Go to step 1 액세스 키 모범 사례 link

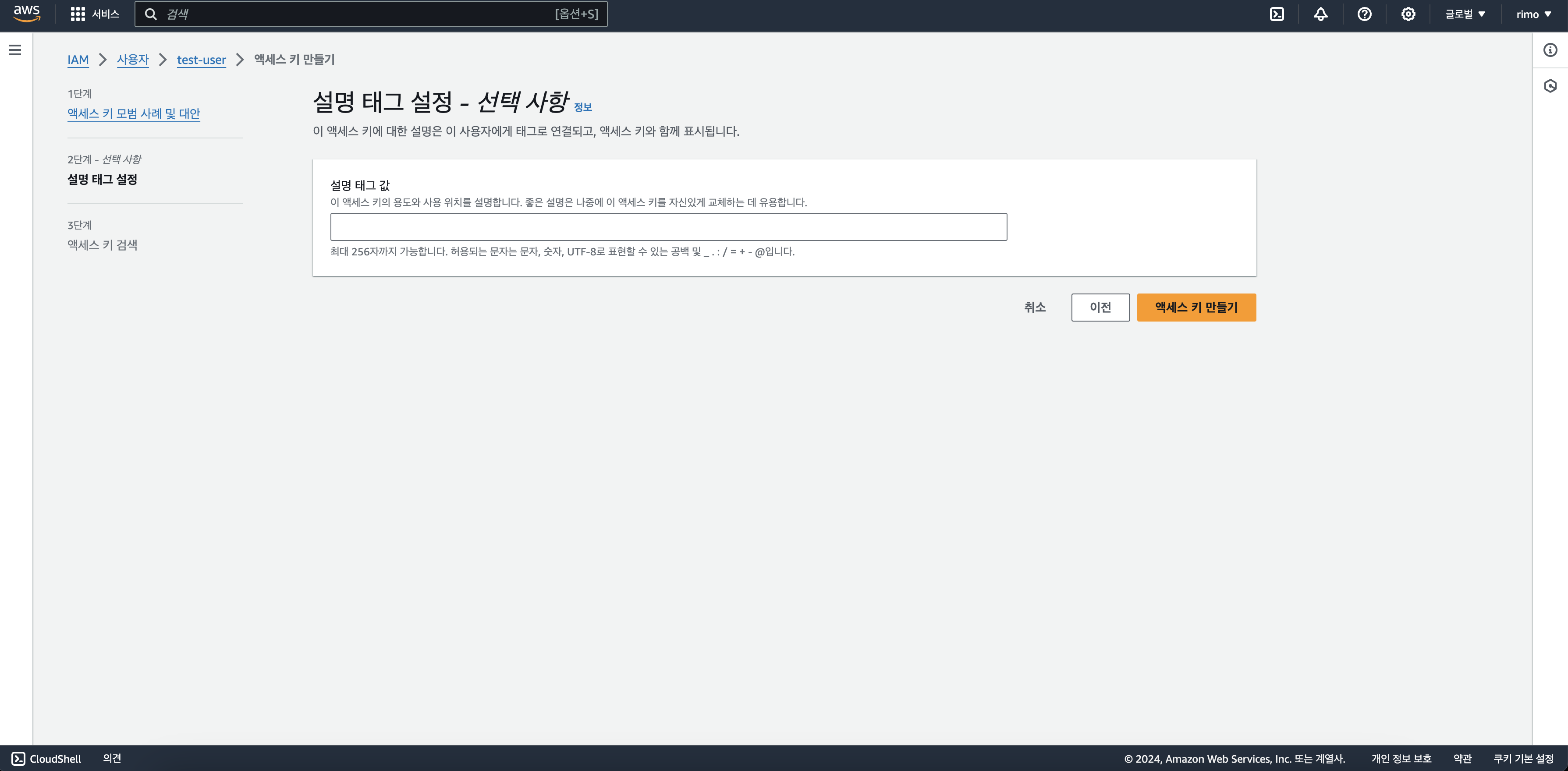tap(133, 114)
